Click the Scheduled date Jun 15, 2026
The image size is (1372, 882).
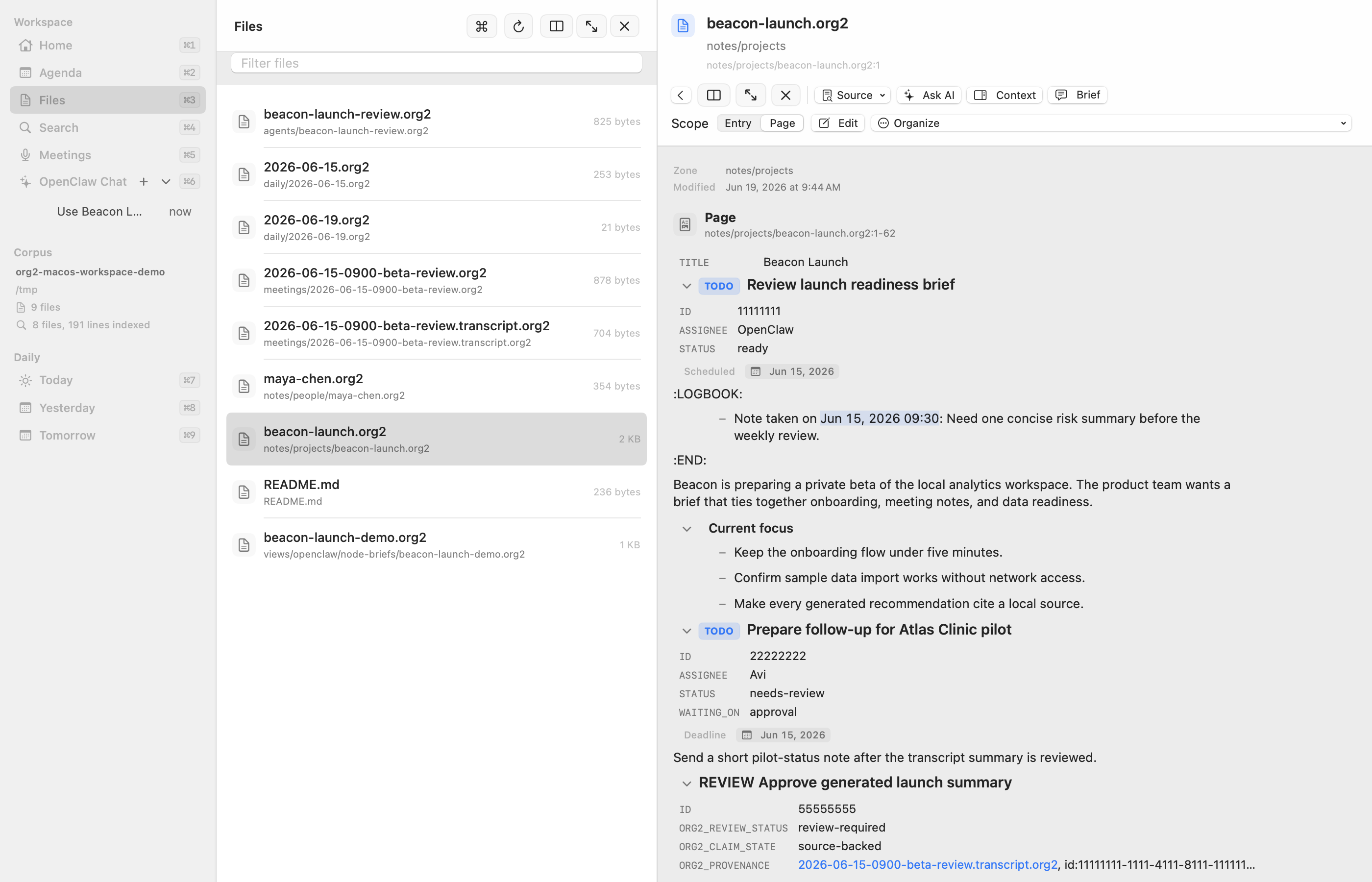[792, 372]
